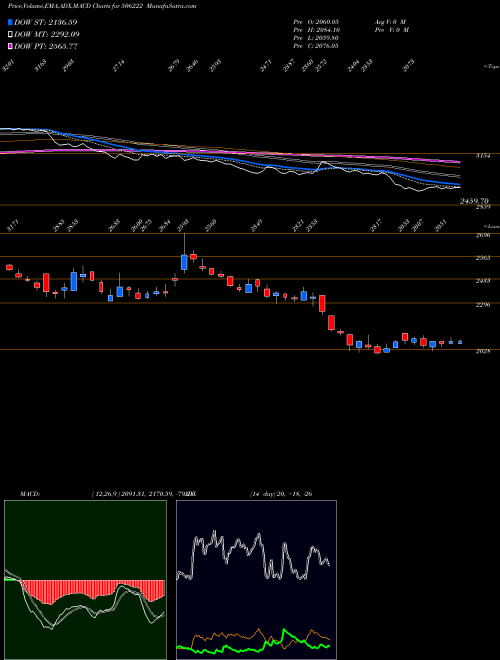Click the 2459.70 price label

(474, 202)
